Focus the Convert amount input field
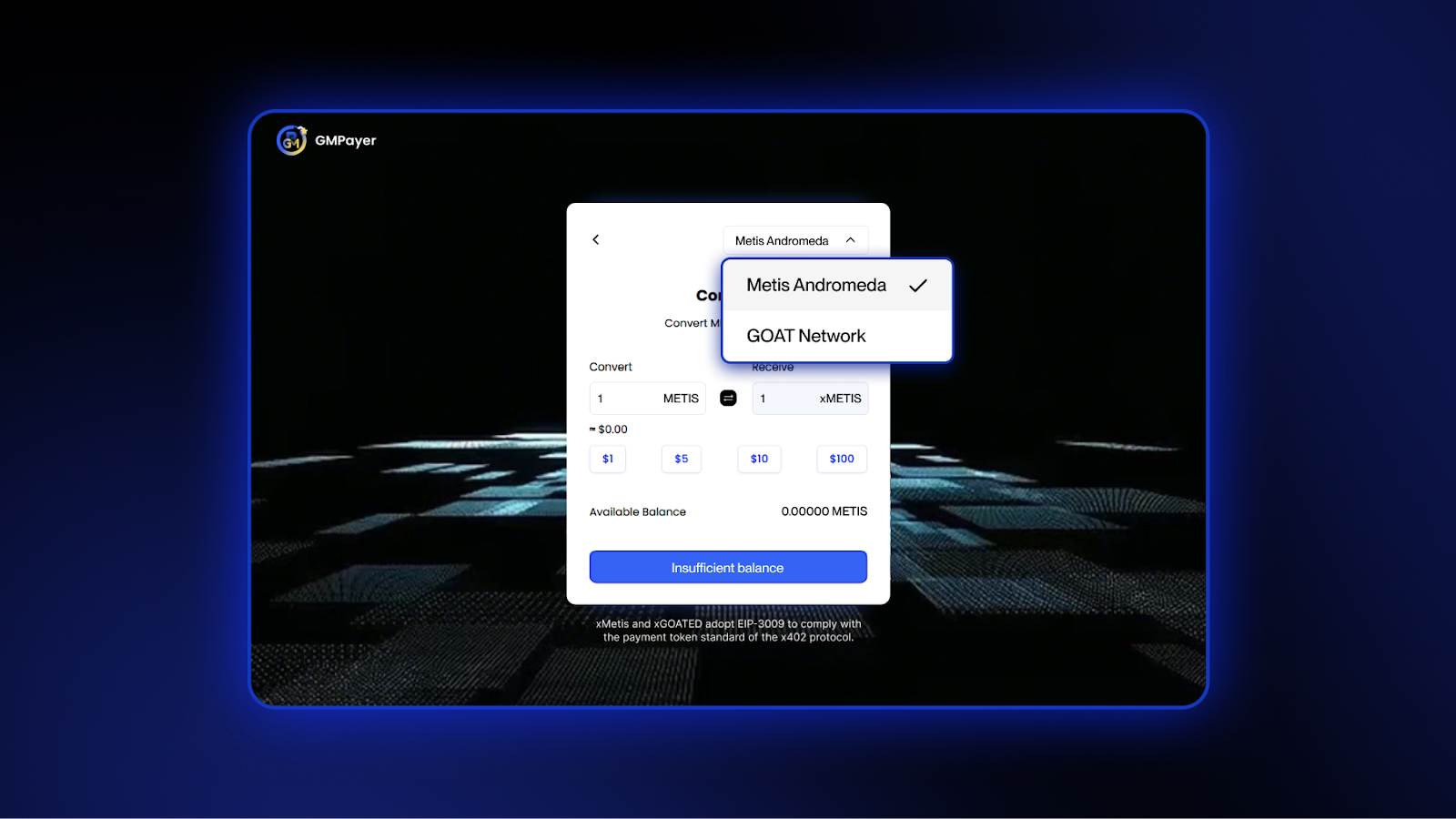Image resolution: width=1456 pixels, height=819 pixels. point(624,399)
